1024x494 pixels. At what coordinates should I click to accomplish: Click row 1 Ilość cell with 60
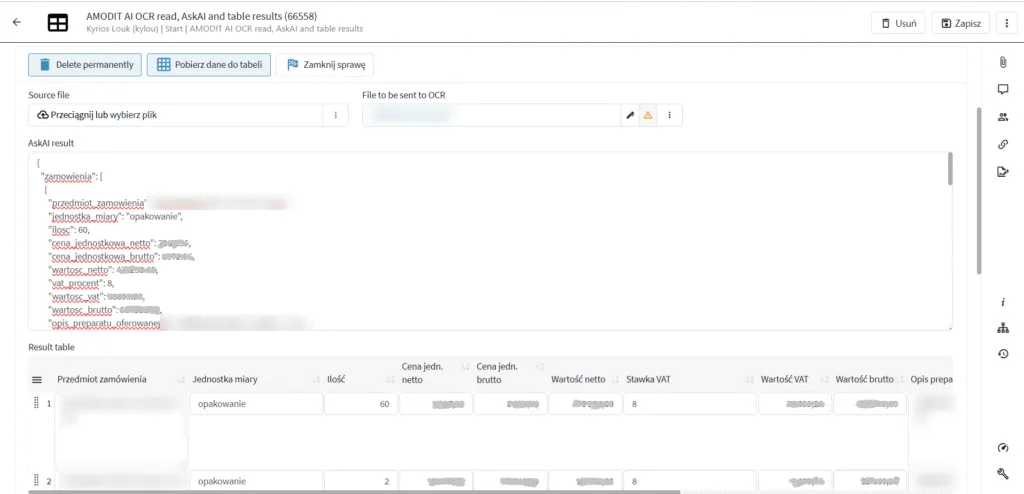click(360, 404)
